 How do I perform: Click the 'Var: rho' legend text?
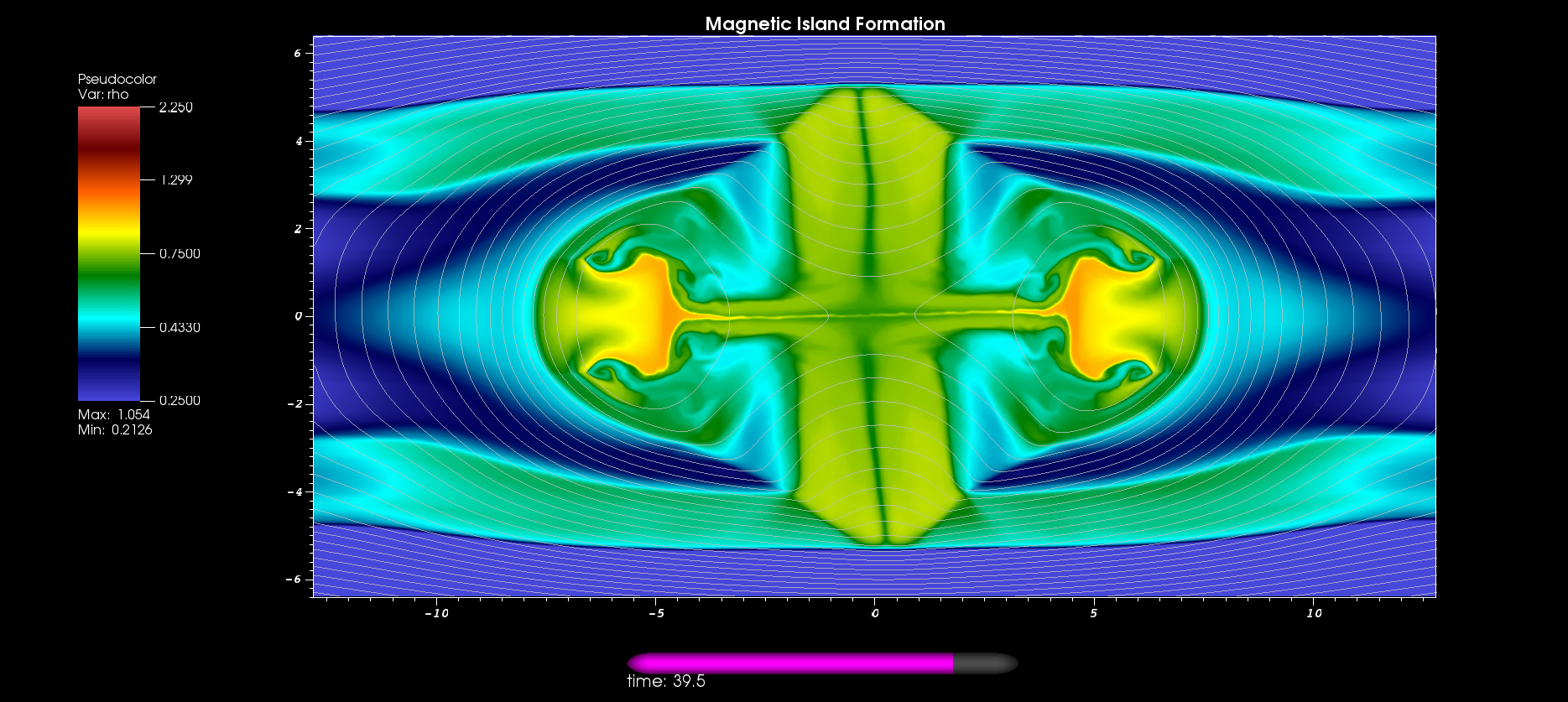tap(103, 94)
